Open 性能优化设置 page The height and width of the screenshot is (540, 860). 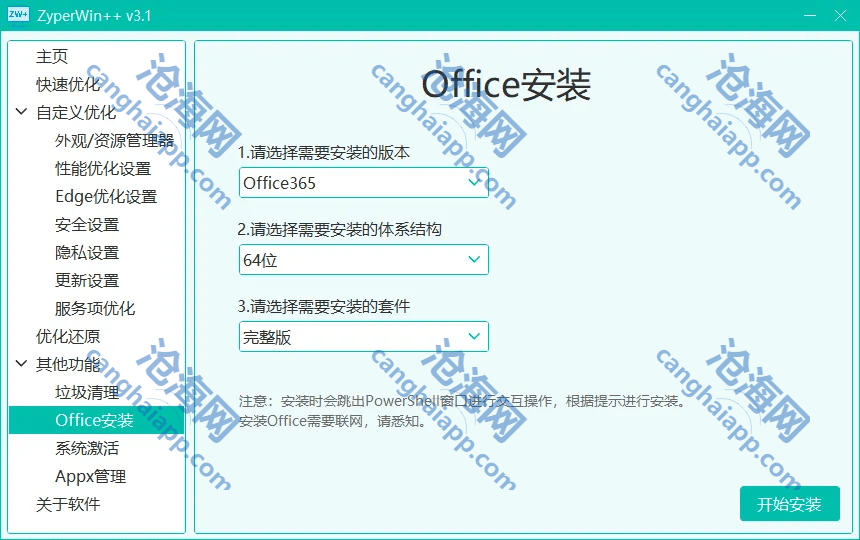103,169
